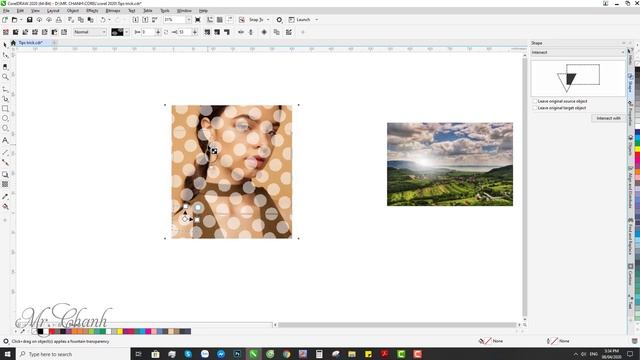Select the Transparency tool checkerboard icon

[5, 184]
